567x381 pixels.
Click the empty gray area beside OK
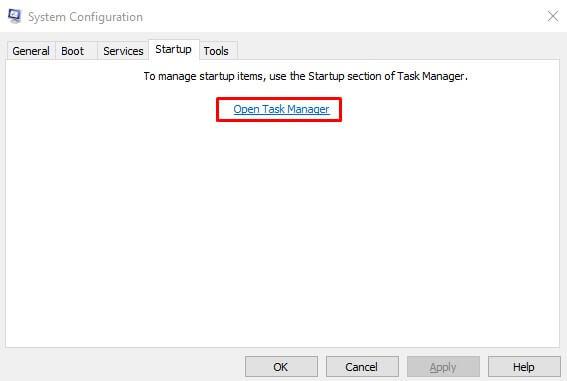tap(123, 366)
